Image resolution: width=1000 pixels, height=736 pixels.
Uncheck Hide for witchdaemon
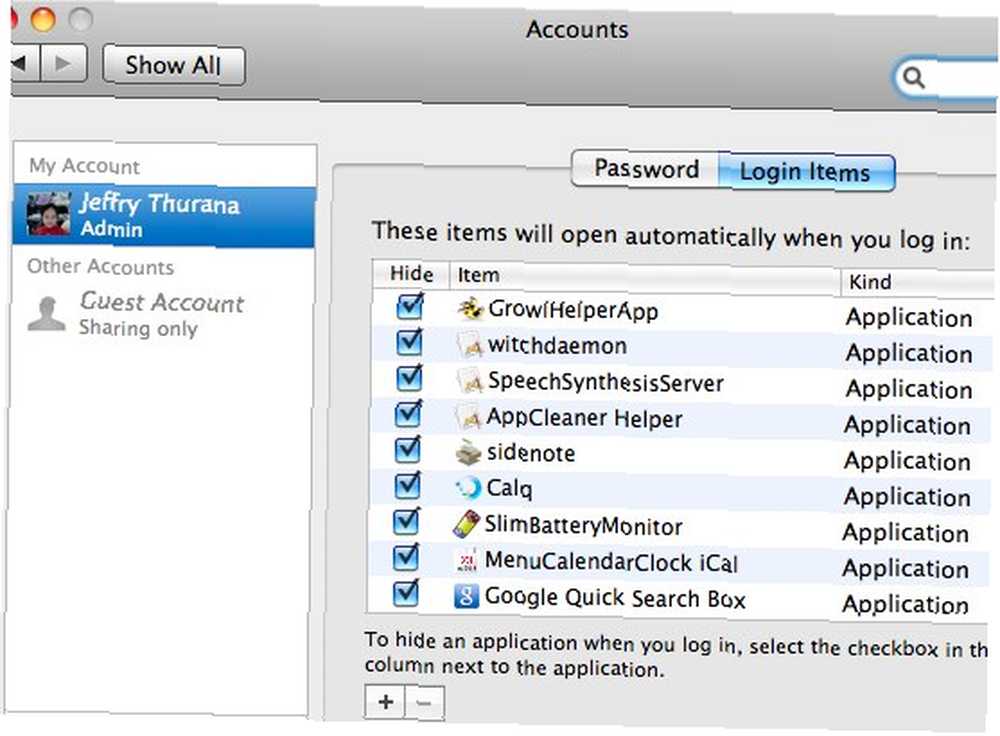pos(409,342)
